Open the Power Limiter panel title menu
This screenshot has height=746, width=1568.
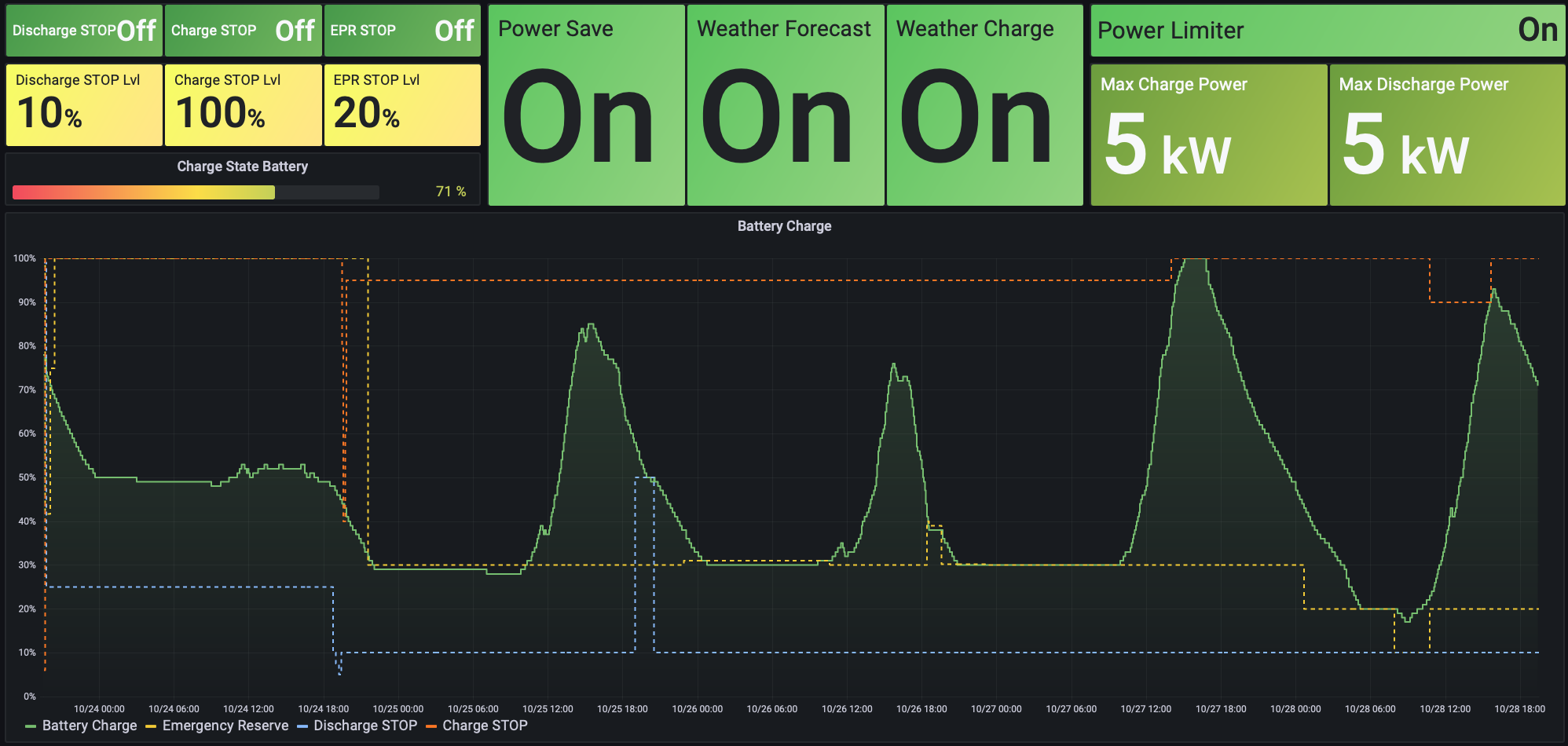click(x=1171, y=31)
